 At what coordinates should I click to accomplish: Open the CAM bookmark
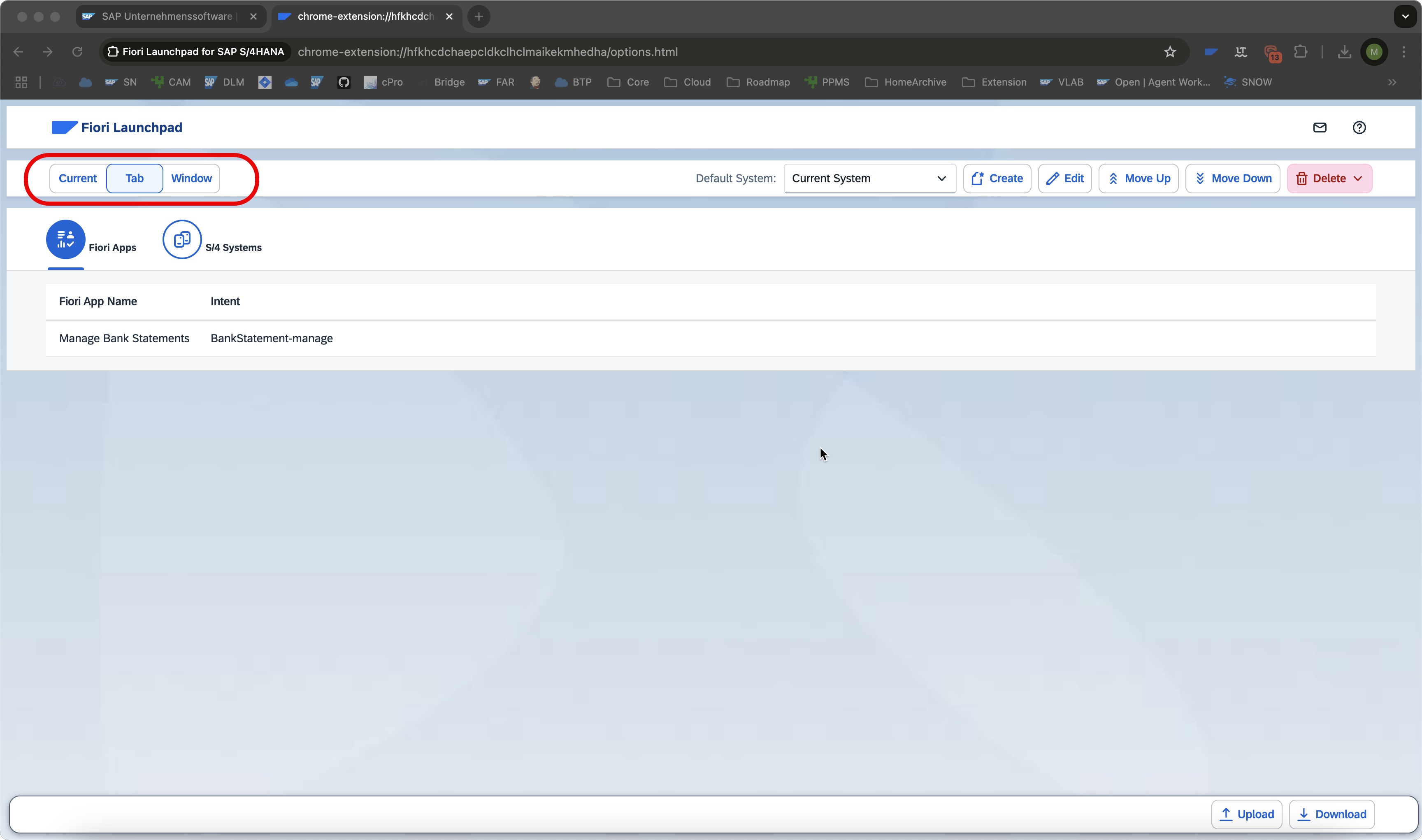171,82
